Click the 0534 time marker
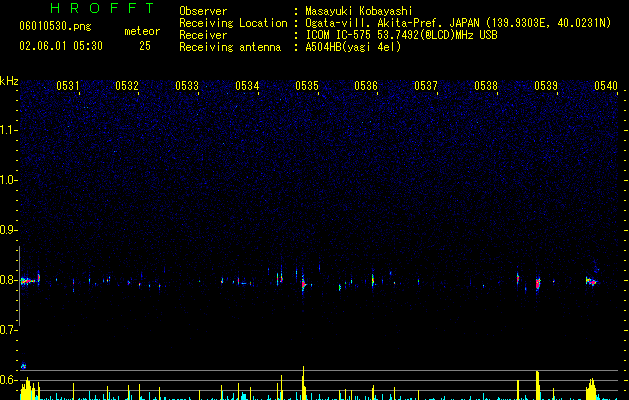Viewport: 629px width, 400px height. 247,86
